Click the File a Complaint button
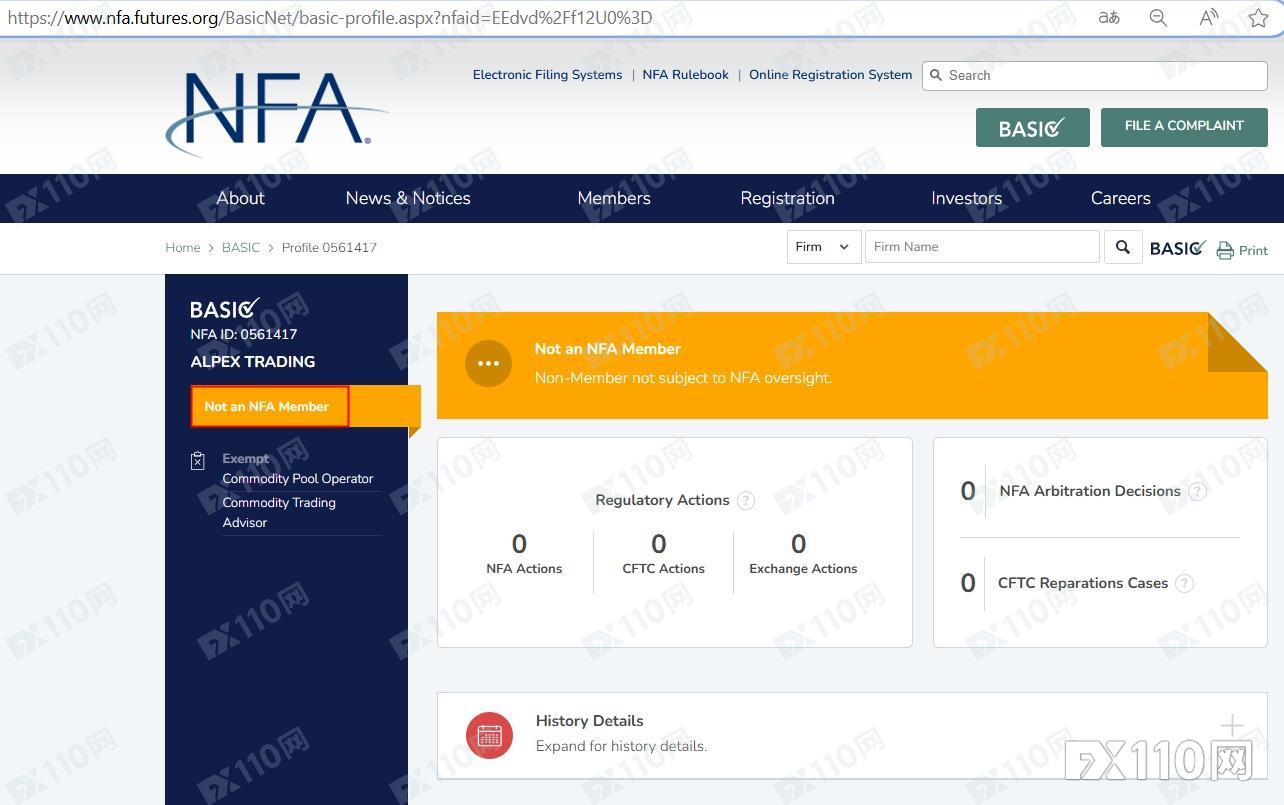Viewport: 1284px width, 805px height. [1184, 127]
